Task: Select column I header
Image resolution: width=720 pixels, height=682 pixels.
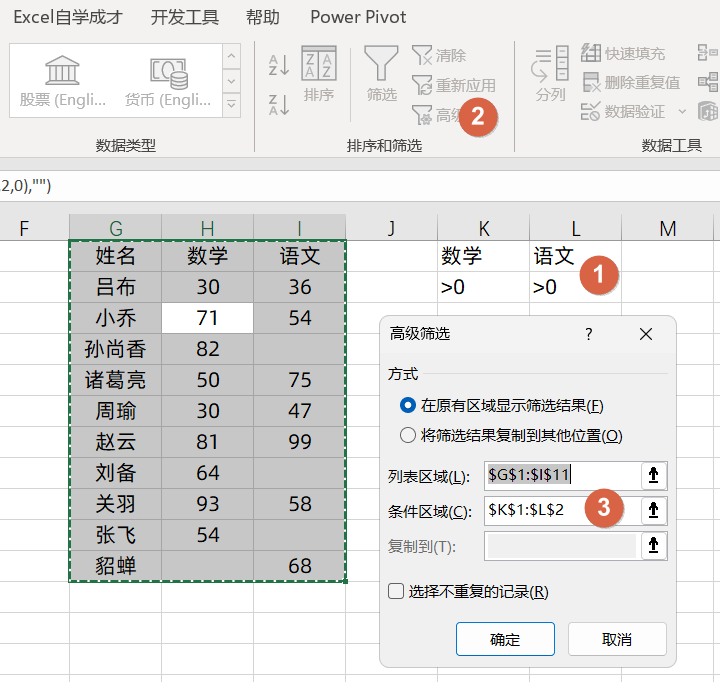Action: tap(299, 228)
